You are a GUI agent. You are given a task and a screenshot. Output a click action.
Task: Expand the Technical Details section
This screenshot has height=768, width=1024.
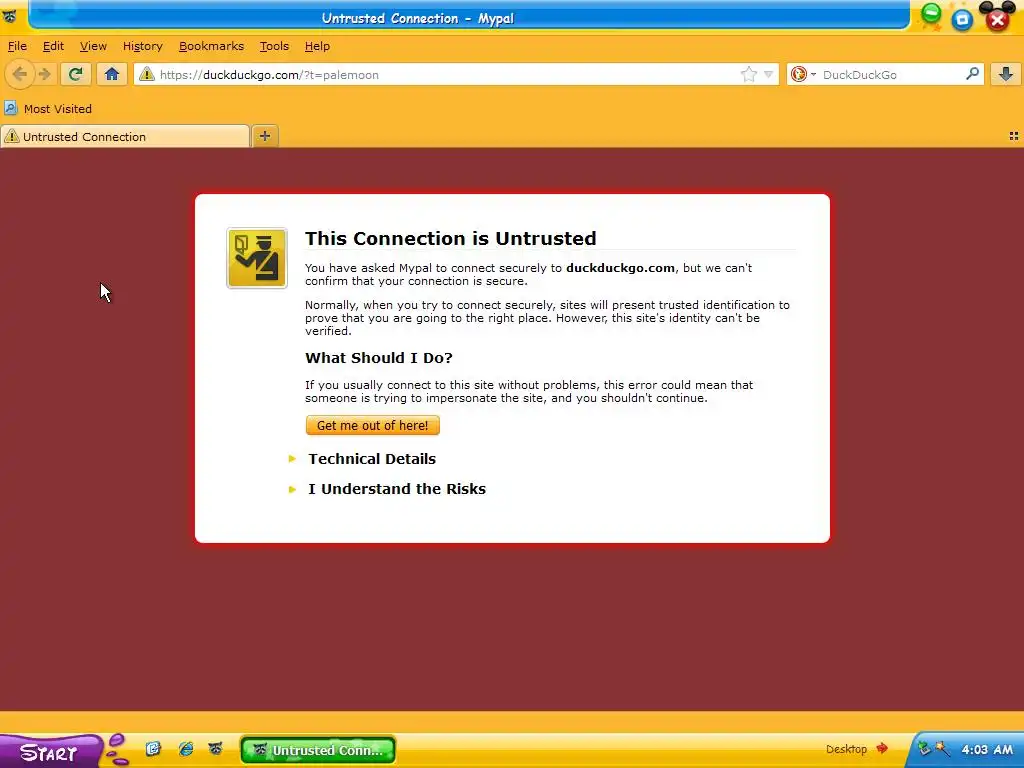(372, 458)
